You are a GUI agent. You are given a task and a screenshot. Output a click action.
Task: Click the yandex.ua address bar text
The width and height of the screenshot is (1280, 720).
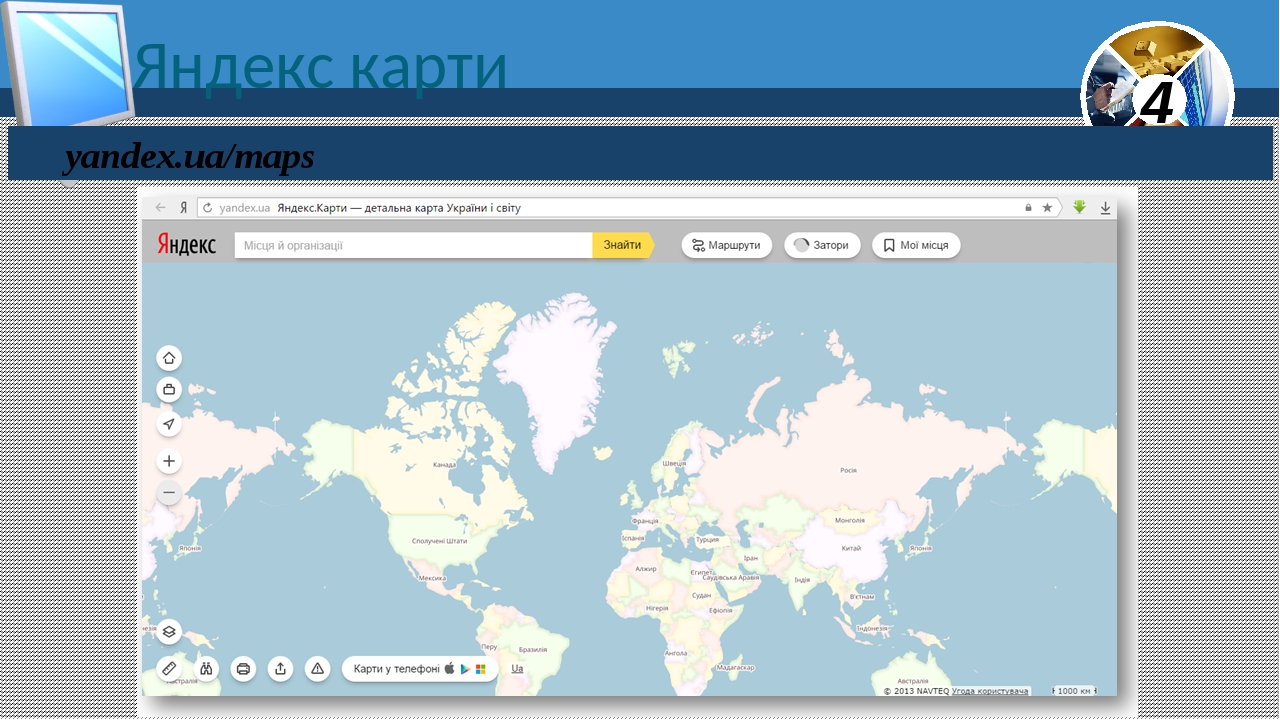(x=245, y=208)
